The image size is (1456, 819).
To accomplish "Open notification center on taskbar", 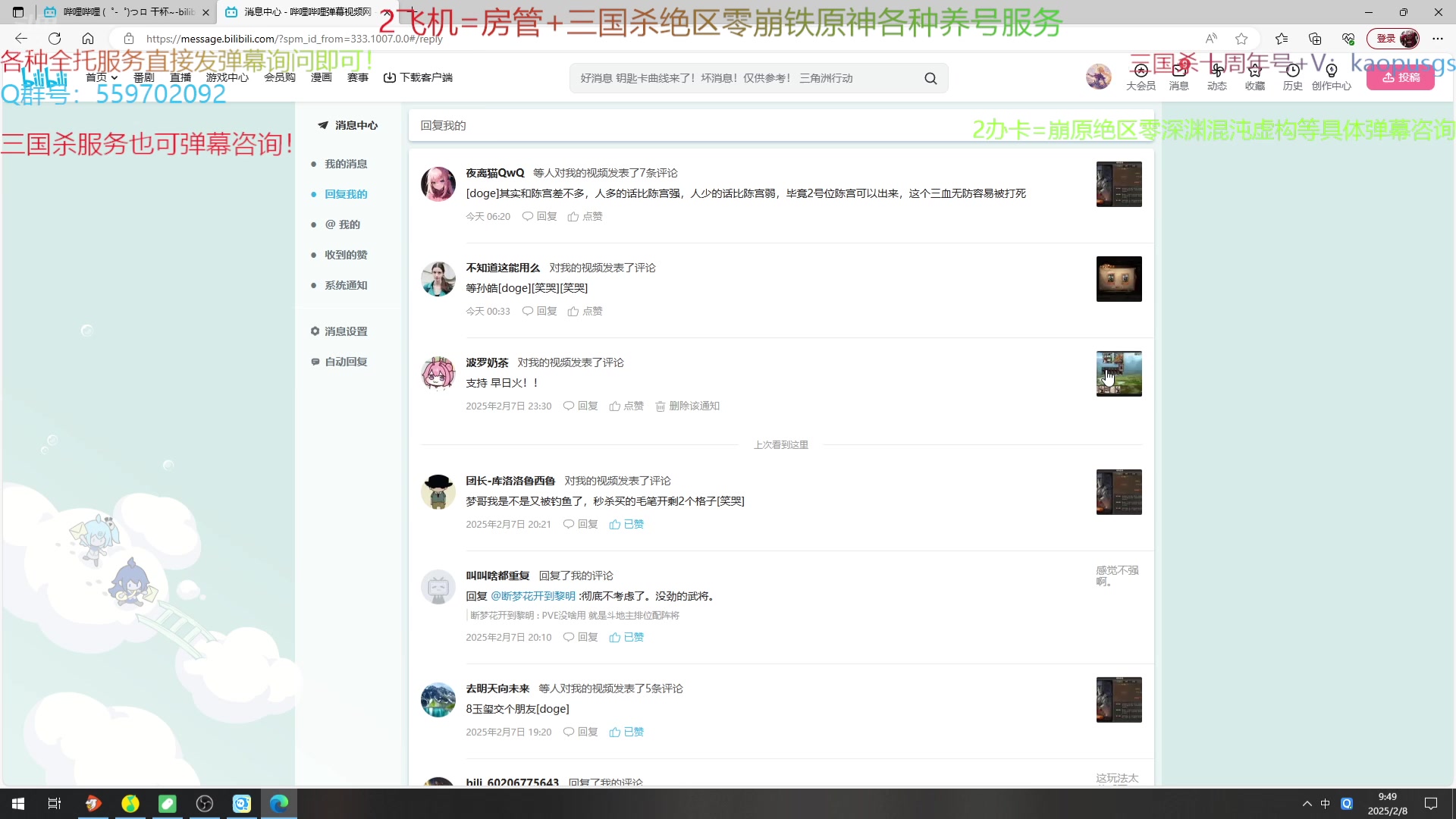I will 1431,804.
